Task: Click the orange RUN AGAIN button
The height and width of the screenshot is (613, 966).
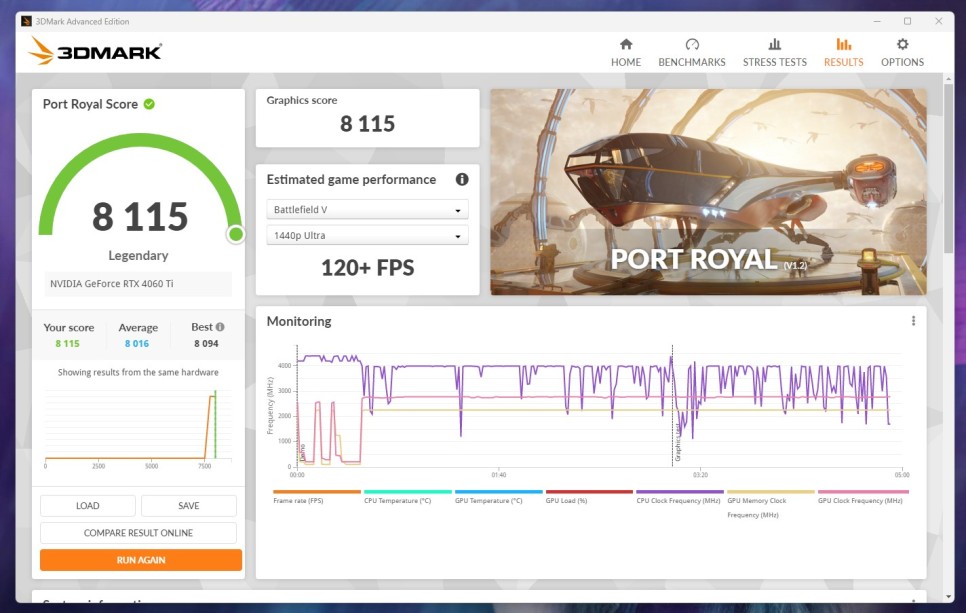Action: point(141,560)
